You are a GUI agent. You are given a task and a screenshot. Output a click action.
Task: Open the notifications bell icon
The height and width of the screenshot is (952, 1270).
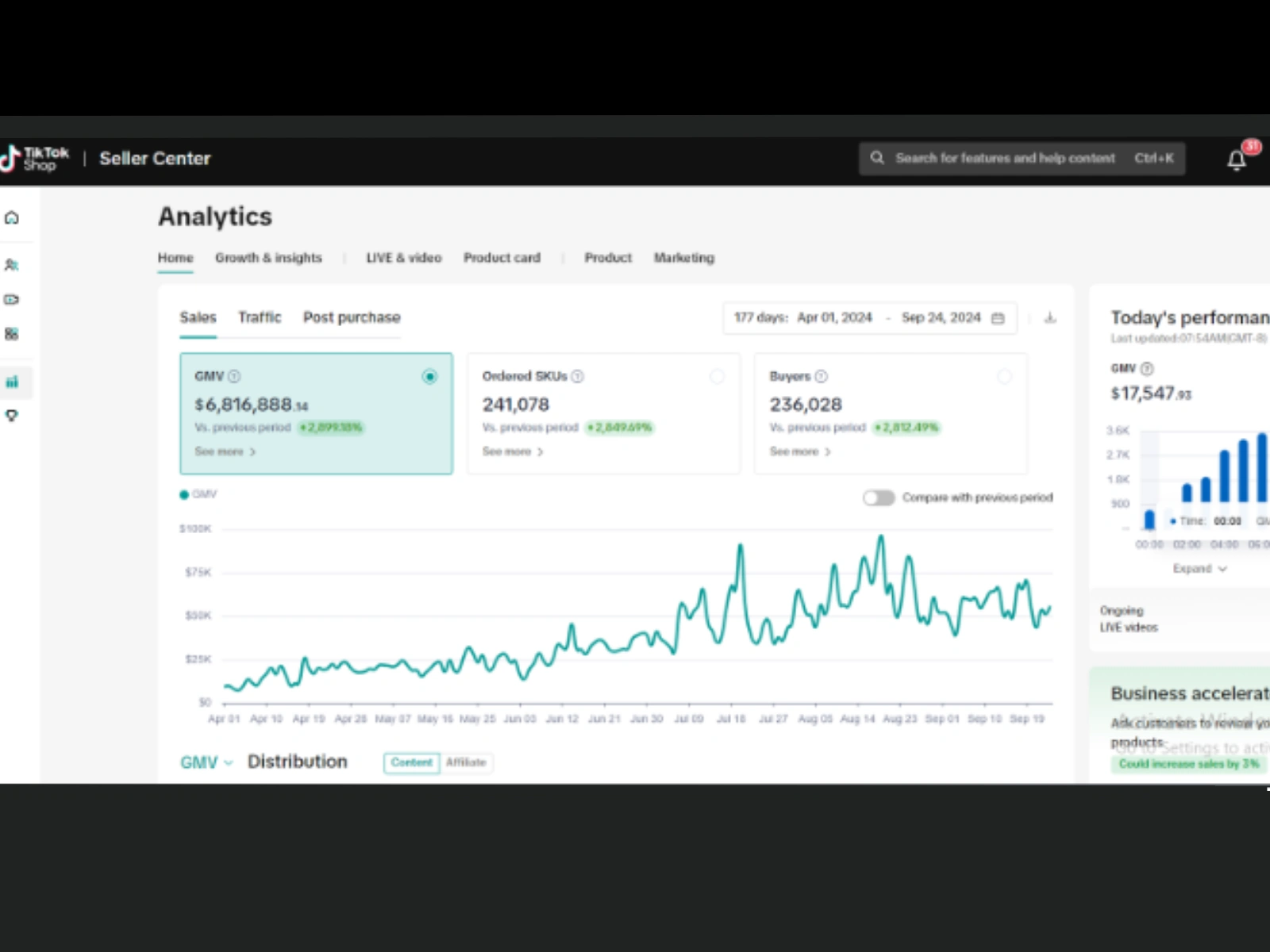[1237, 160]
